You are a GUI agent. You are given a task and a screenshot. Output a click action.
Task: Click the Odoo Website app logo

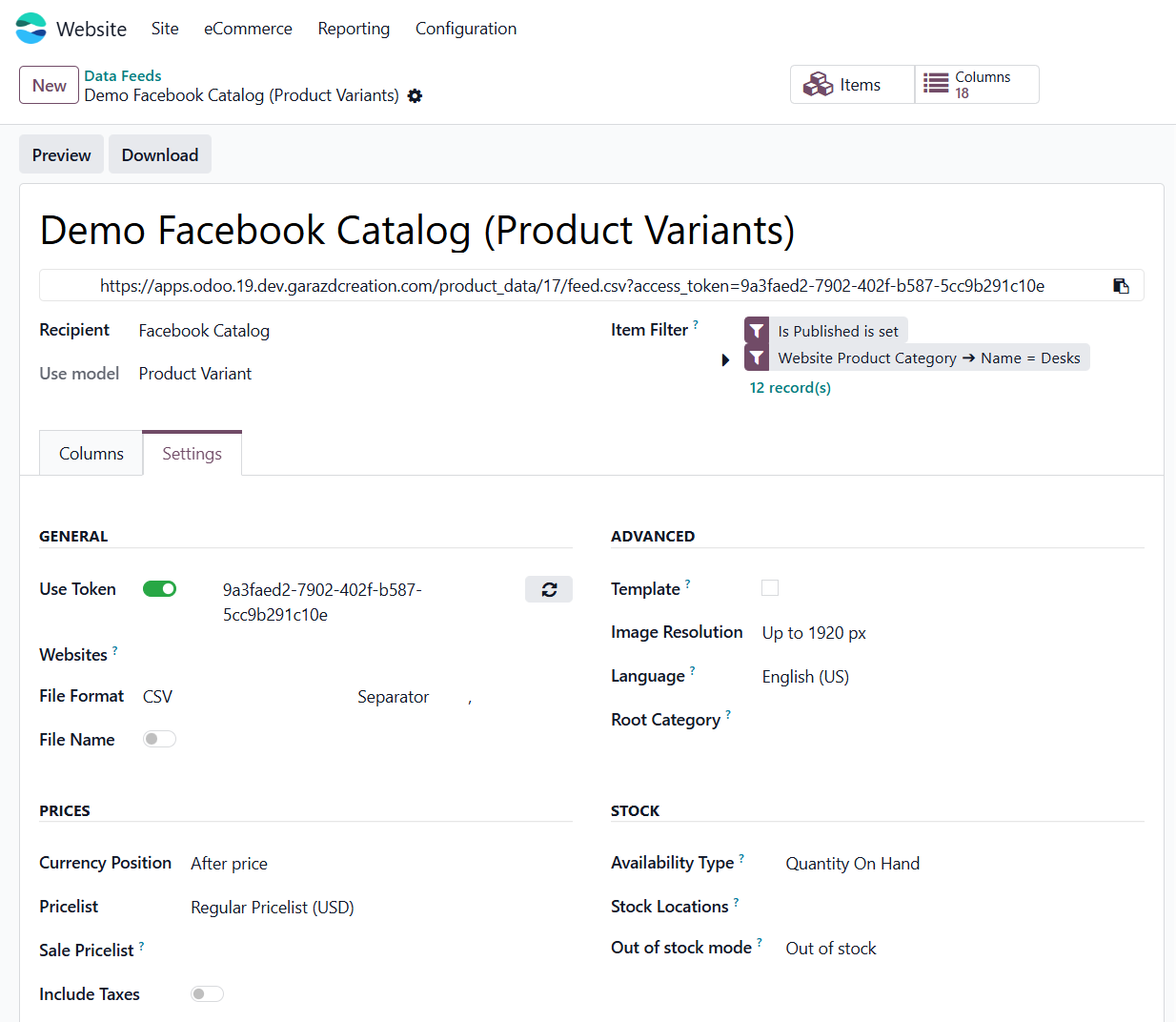[30, 29]
